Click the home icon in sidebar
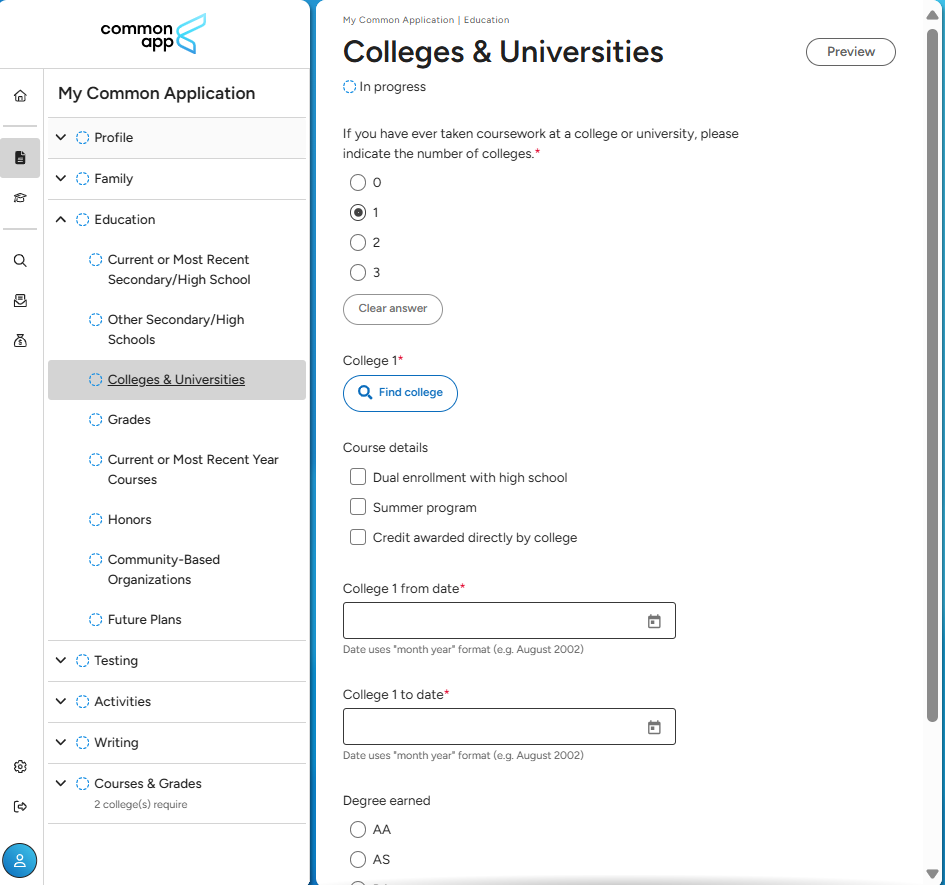 click(20, 96)
